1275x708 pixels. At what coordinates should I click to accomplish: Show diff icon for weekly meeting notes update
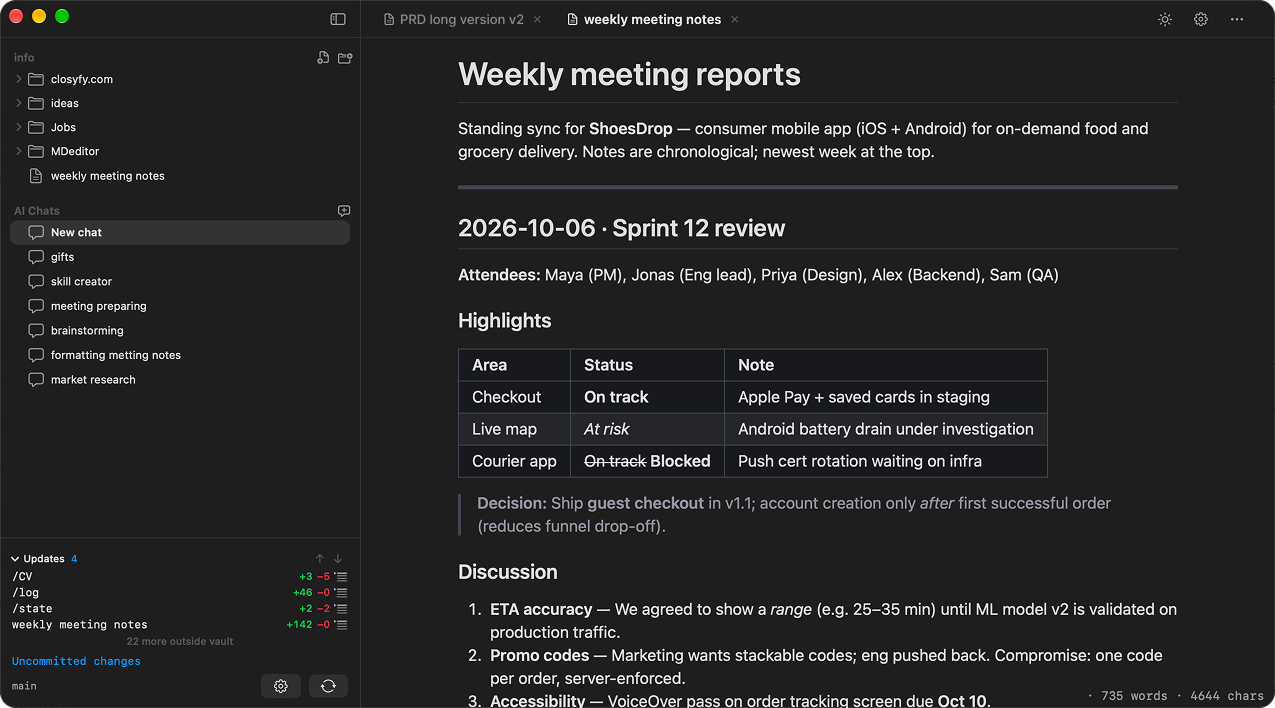click(341, 625)
